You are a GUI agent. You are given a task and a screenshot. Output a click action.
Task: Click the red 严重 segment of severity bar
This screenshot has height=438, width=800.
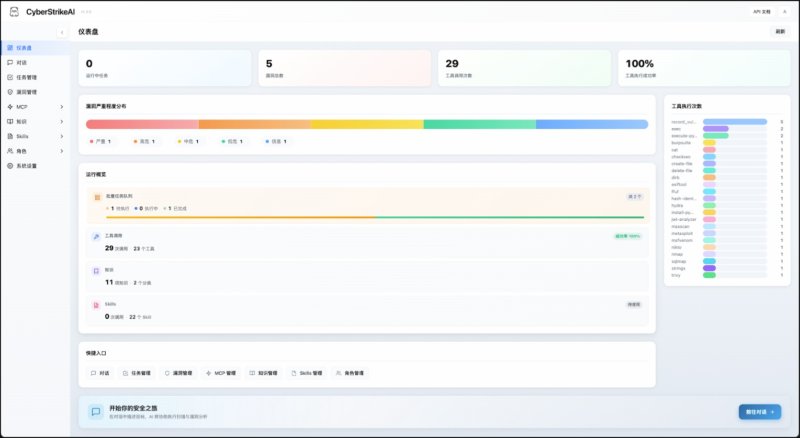click(x=142, y=124)
